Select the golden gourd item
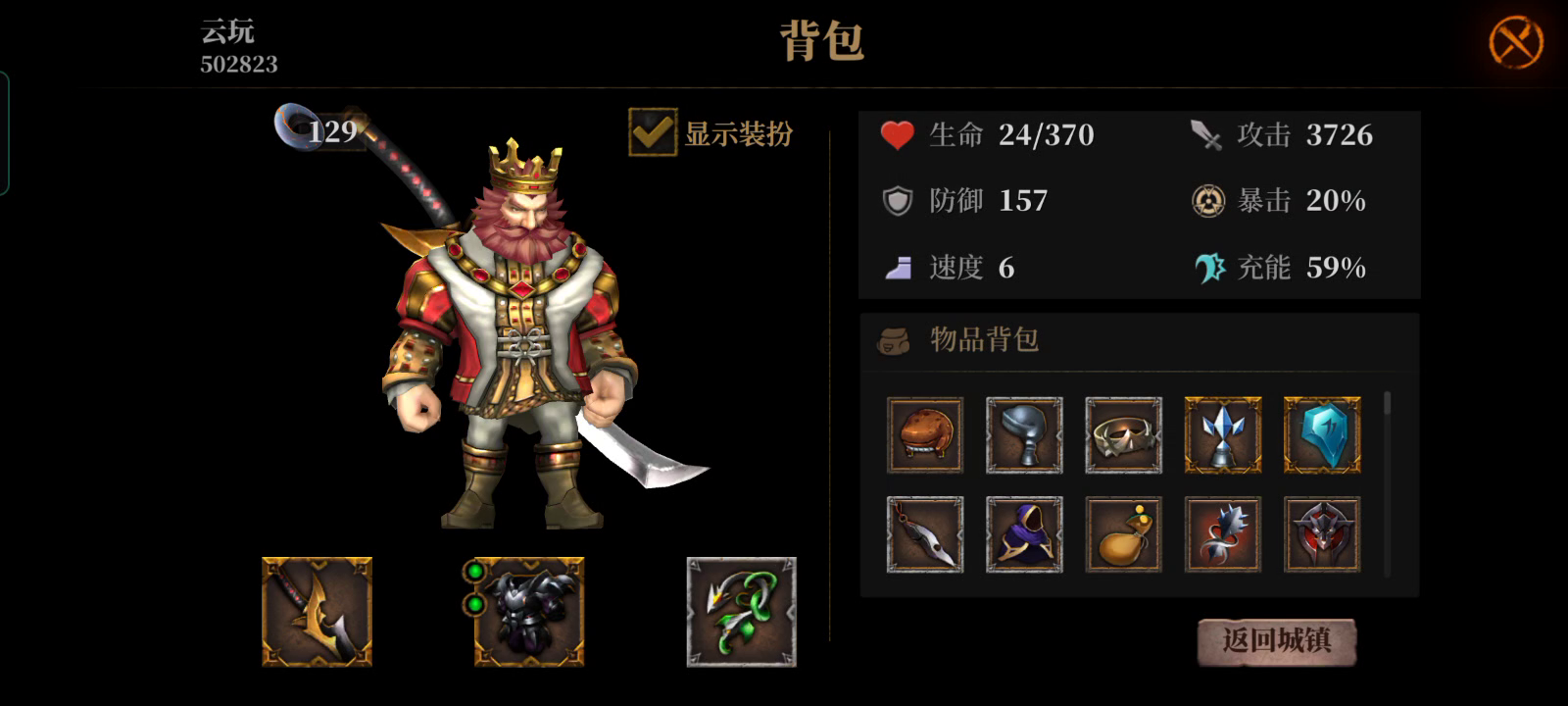This screenshot has width=1568, height=706. click(1123, 534)
